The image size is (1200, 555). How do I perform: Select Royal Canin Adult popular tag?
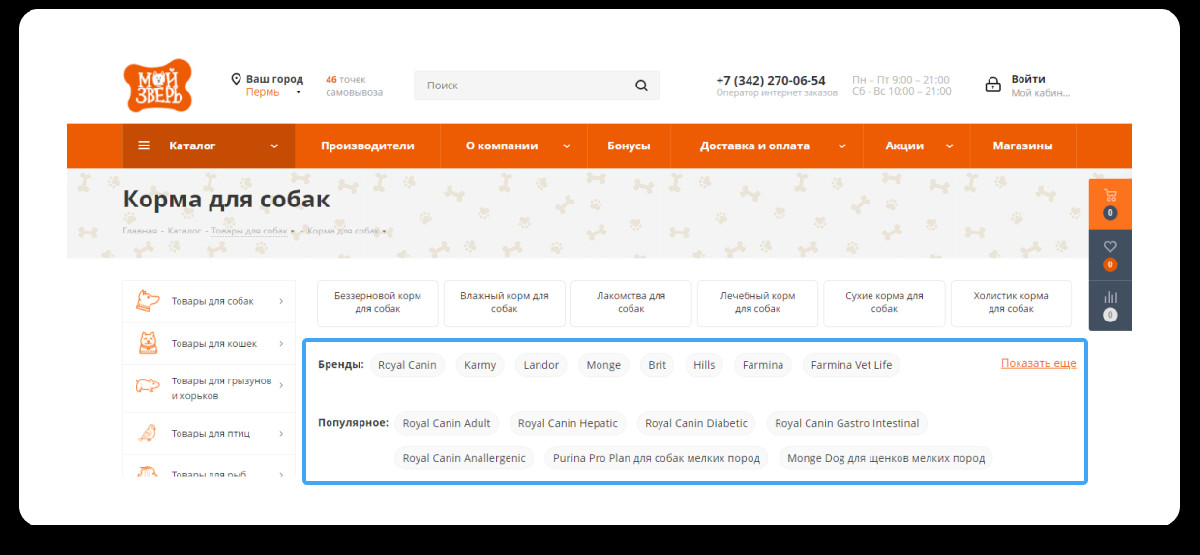tap(446, 423)
